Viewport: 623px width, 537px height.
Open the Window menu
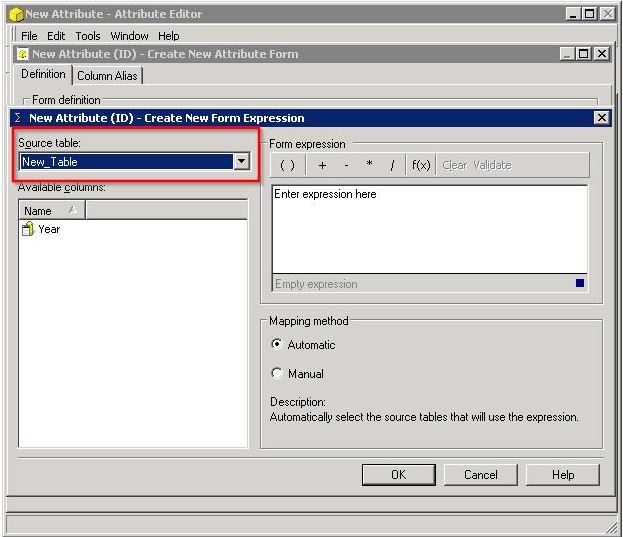tap(130, 36)
